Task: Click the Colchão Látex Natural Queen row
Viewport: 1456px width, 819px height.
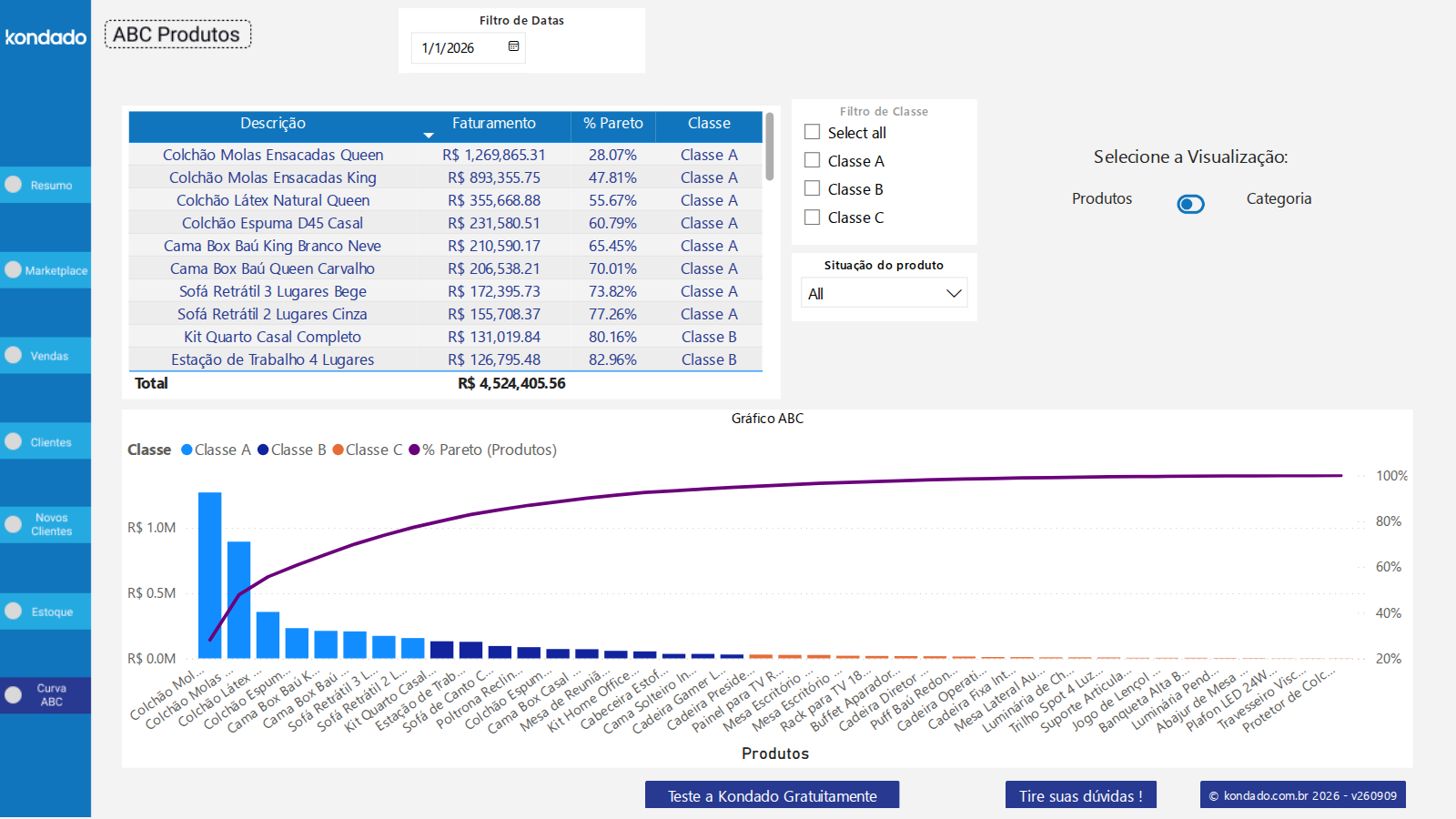Action: point(446,200)
